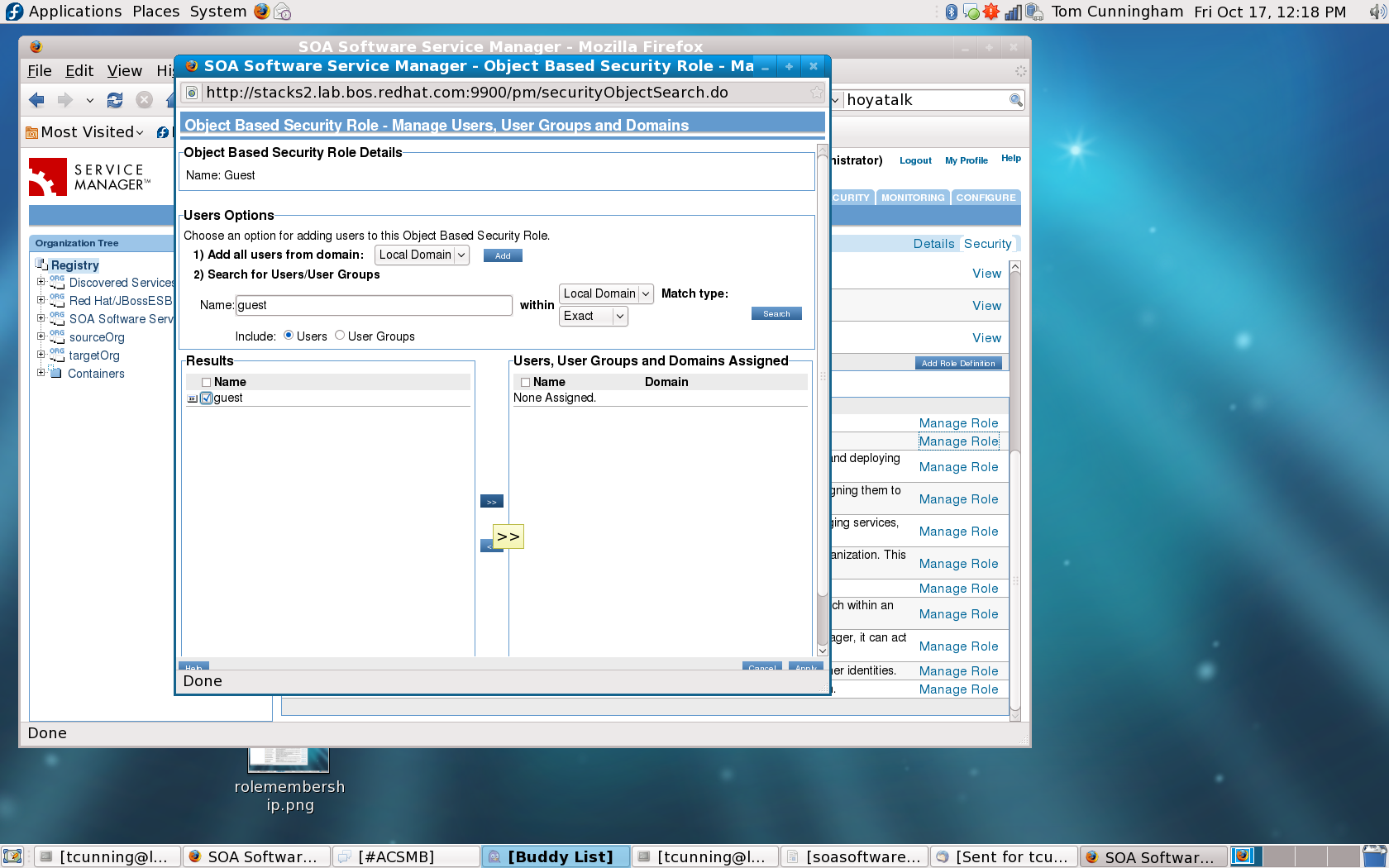Open the View menu in Firefox
Image resolution: width=1389 pixels, height=868 pixels.
(125, 71)
